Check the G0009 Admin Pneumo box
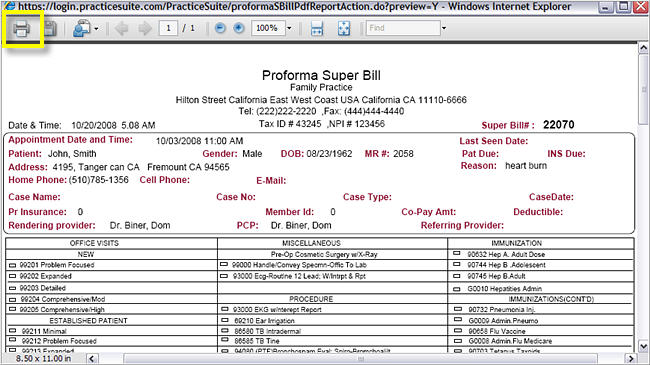This screenshot has height=365, width=650. [x=458, y=320]
